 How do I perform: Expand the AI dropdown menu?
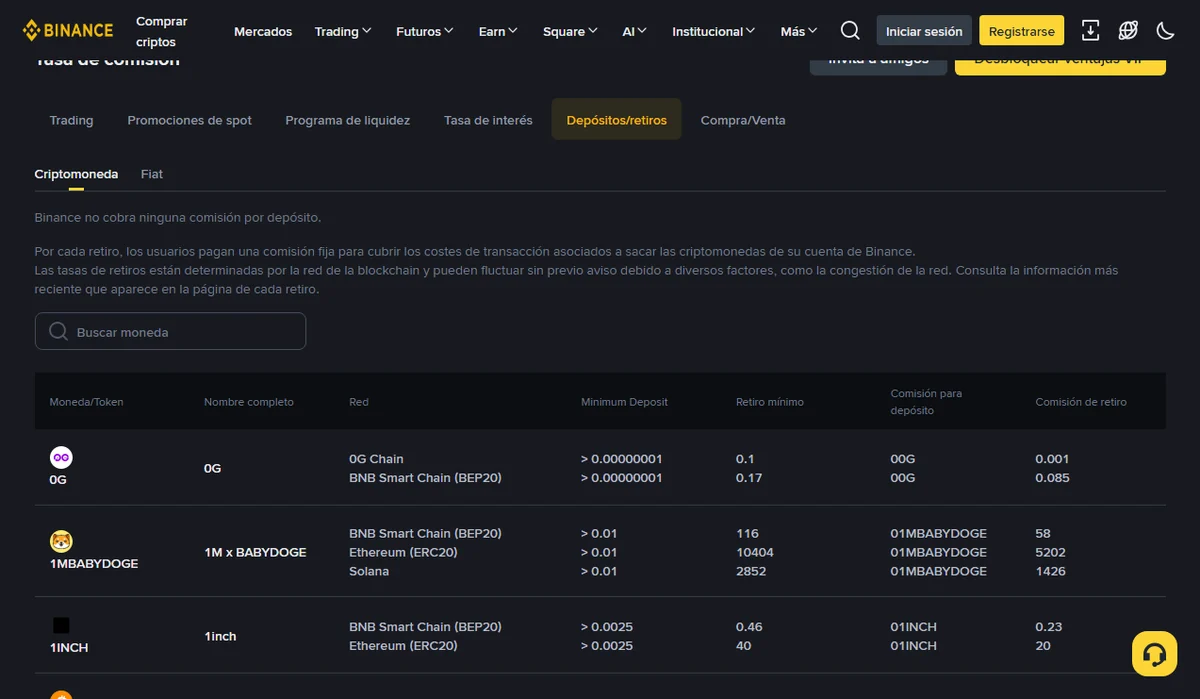tap(635, 31)
